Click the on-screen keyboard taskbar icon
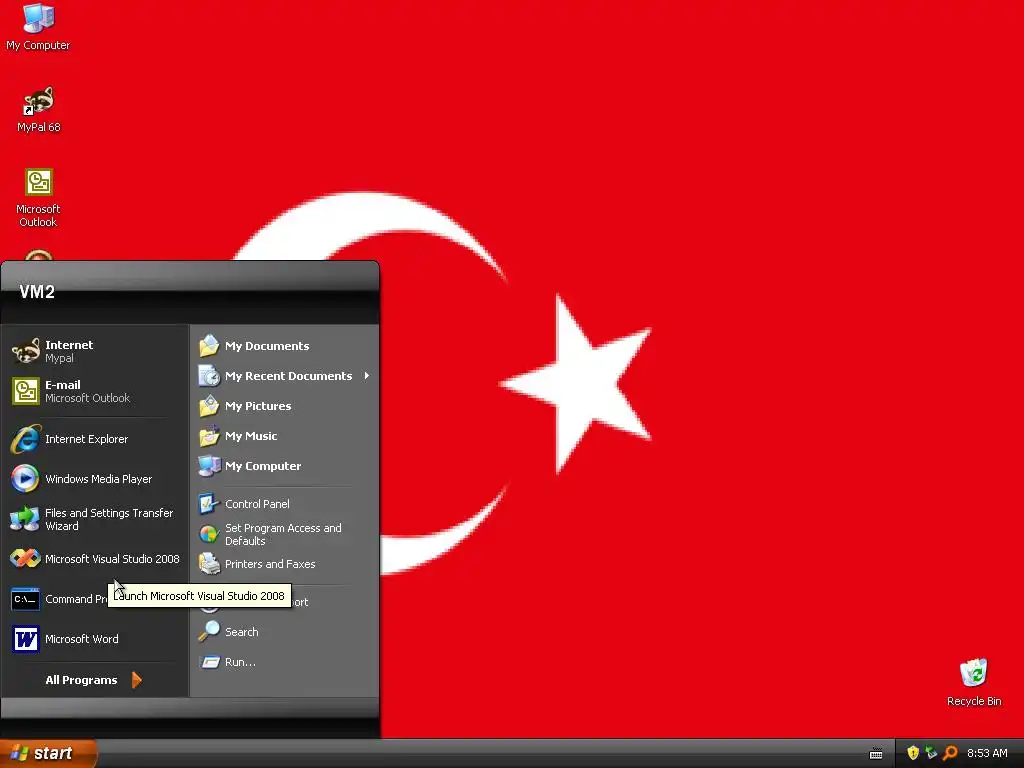1024x768 pixels. pyautogui.click(x=876, y=754)
